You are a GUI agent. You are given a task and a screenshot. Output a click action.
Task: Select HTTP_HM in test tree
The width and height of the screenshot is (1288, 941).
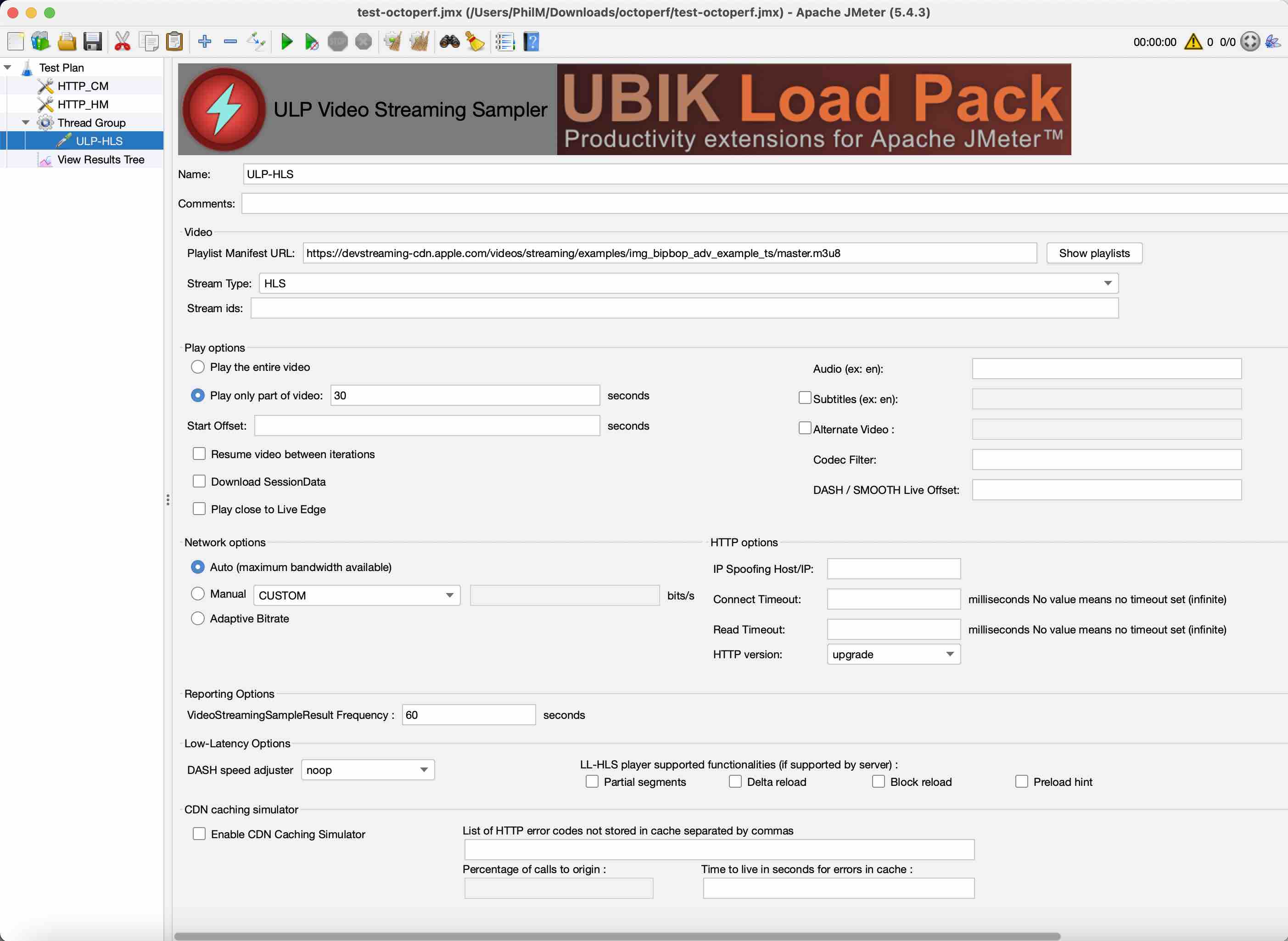83,104
